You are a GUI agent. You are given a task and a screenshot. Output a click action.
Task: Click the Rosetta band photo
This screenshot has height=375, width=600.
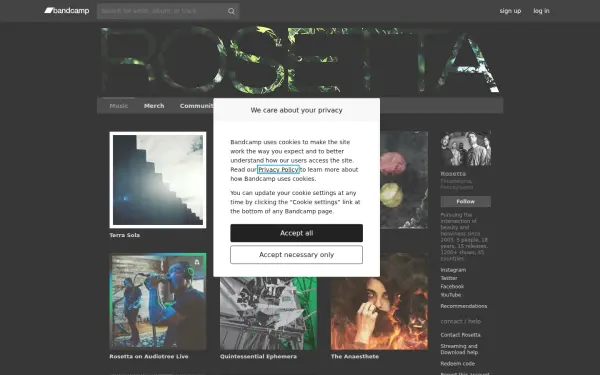pos(466,149)
